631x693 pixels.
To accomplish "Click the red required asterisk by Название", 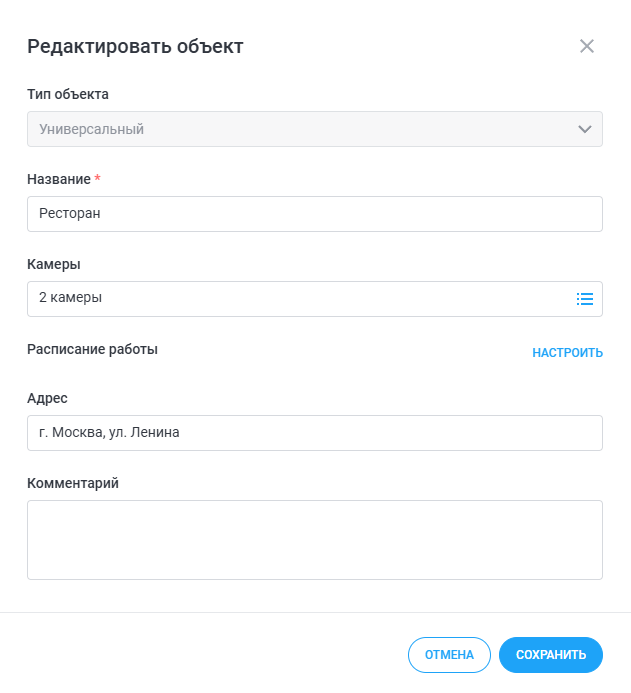I will coord(98,179).
